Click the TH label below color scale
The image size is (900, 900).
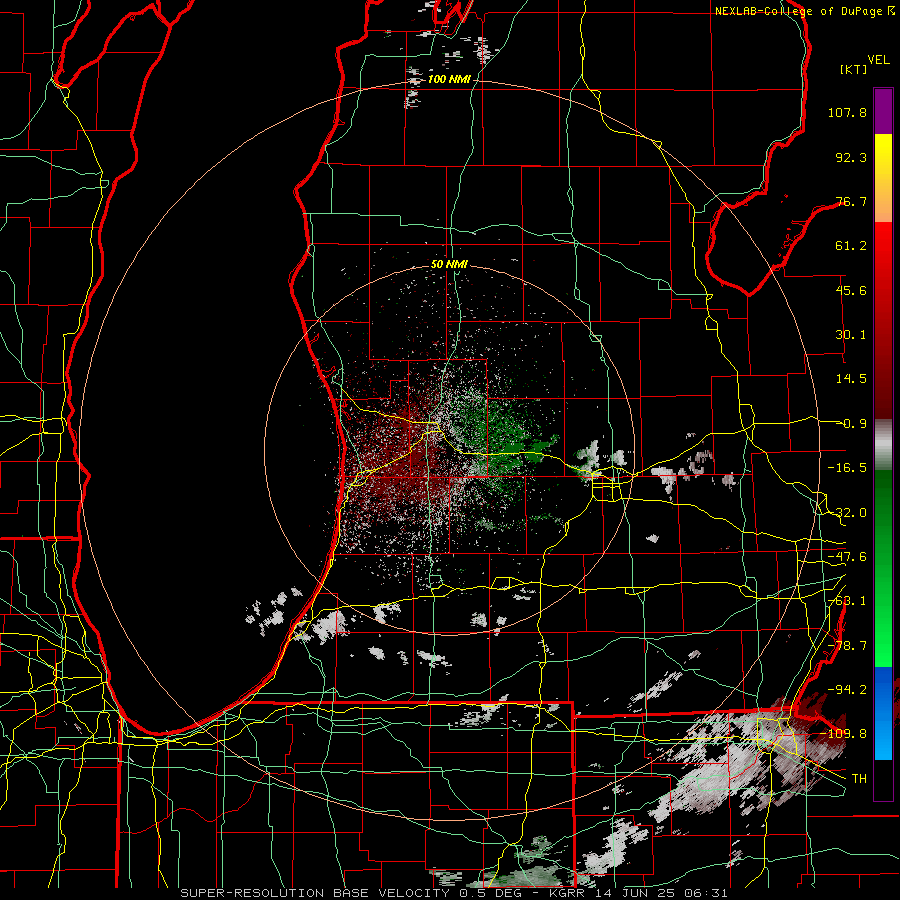tap(859, 779)
